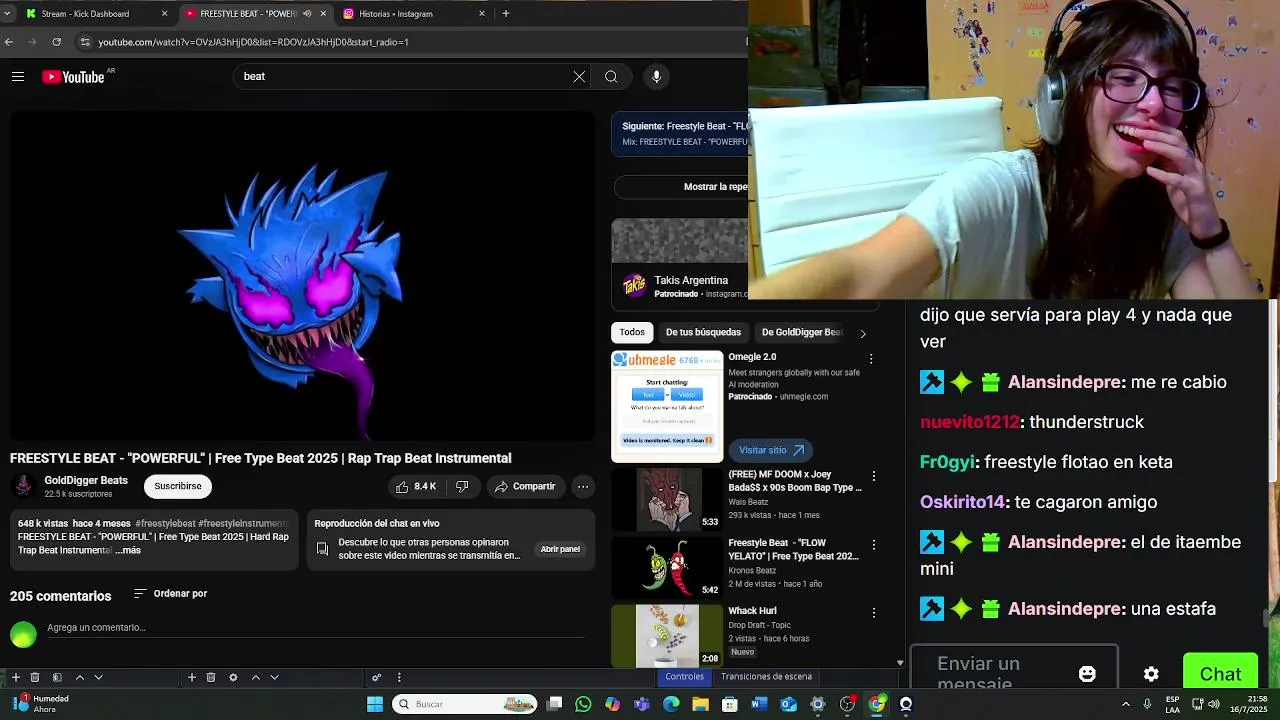Click Windows taskbar 'Buscar' search box
Screen dimensions: 1280x720
click(464, 704)
